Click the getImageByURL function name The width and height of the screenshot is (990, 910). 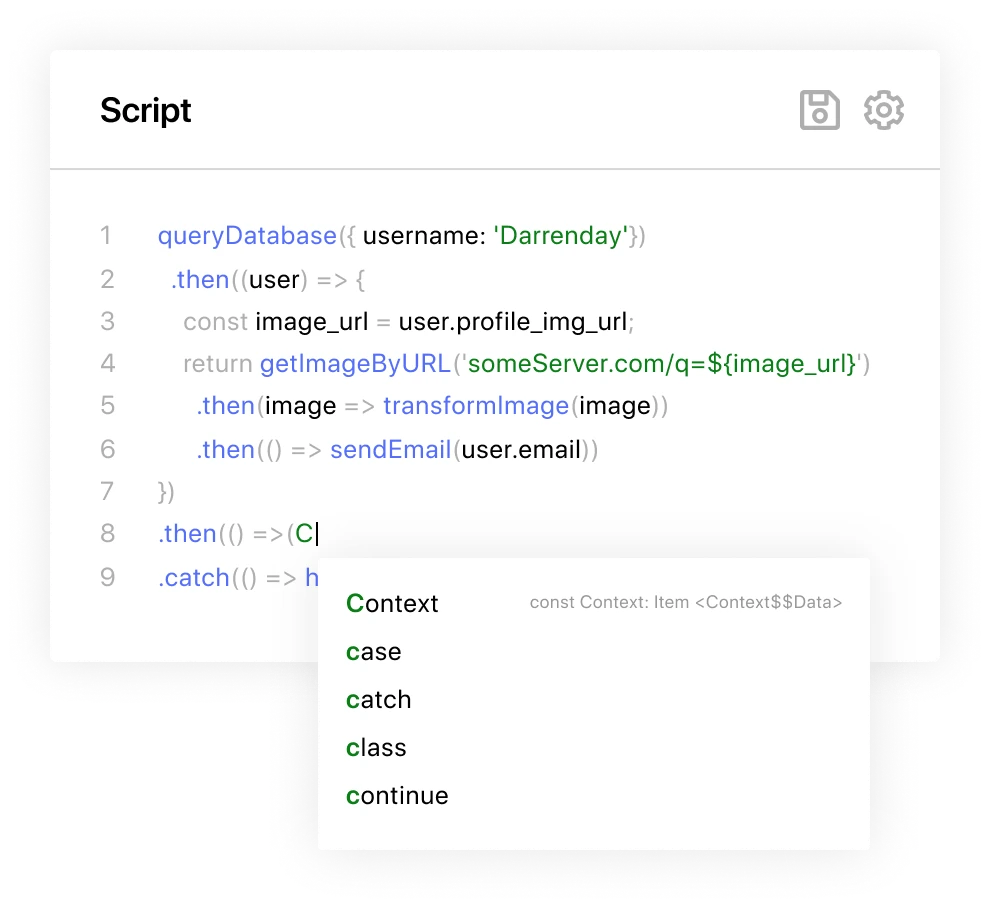coord(355,364)
